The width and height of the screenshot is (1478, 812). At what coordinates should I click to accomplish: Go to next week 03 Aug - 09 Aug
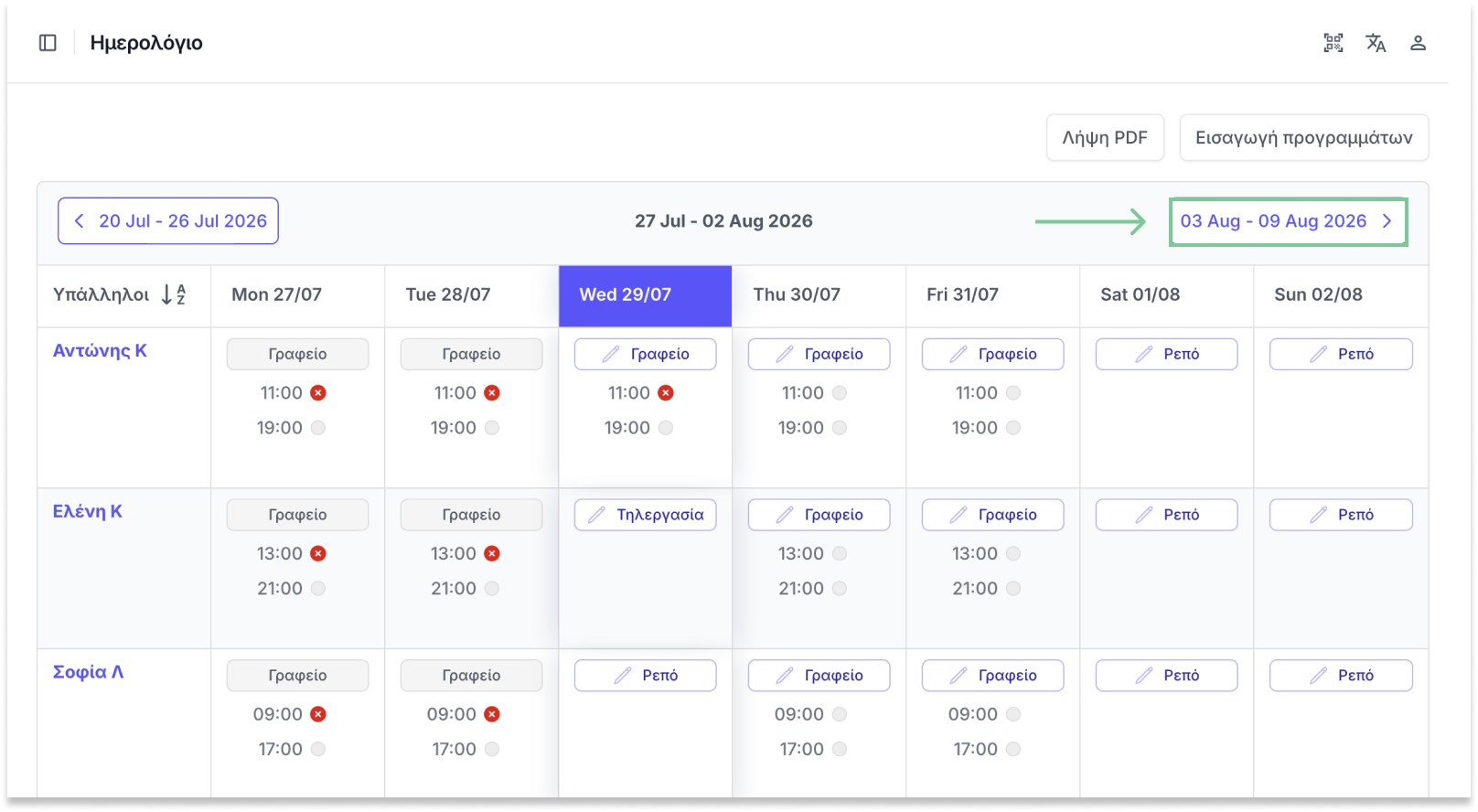point(1288,221)
